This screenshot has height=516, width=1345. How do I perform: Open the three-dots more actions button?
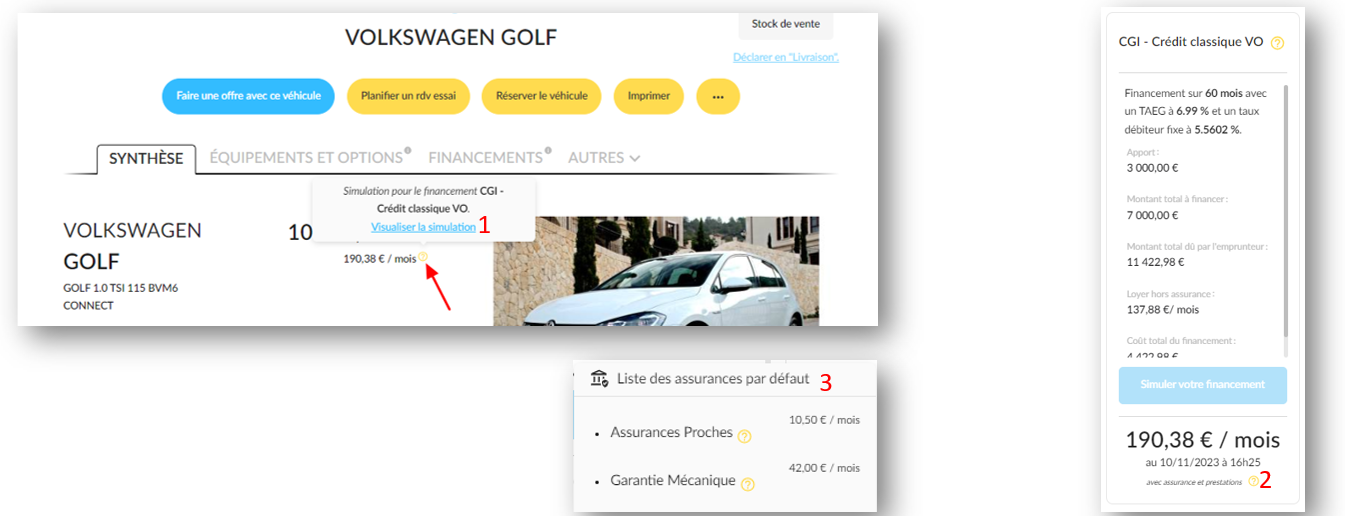[x=718, y=96]
